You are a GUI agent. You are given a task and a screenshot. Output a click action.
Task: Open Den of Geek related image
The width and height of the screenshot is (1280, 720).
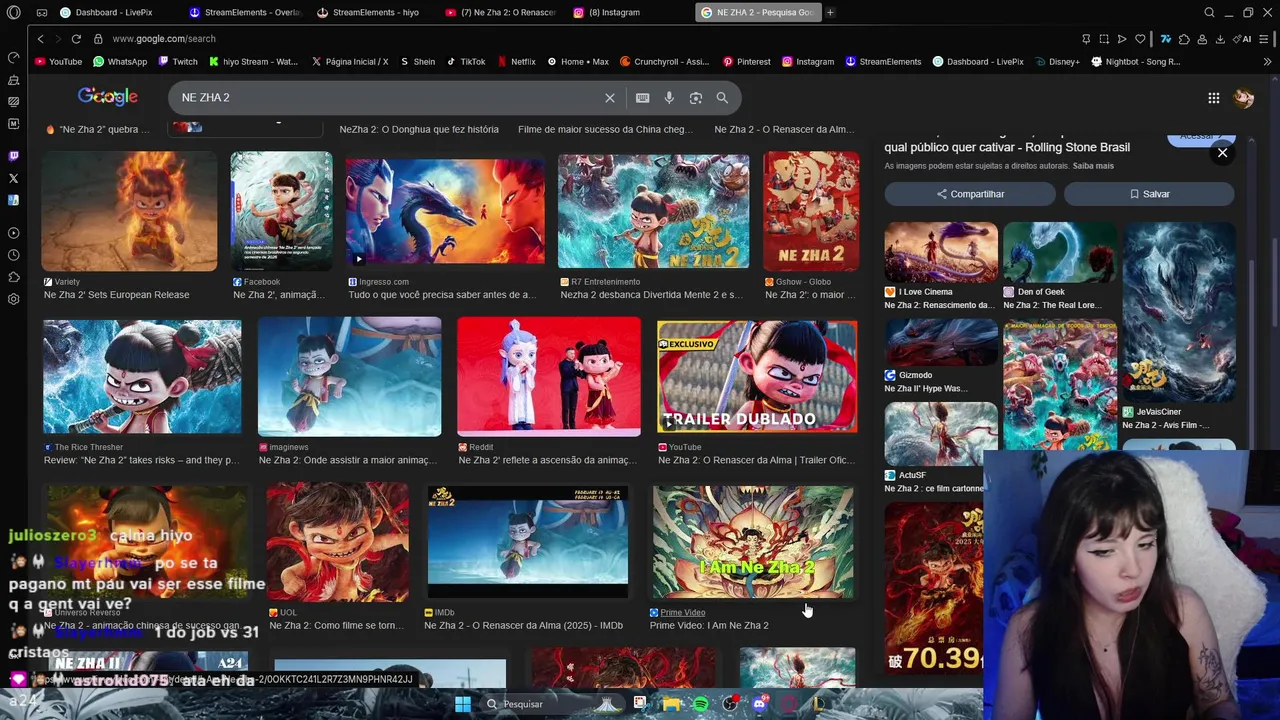pos(1060,254)
